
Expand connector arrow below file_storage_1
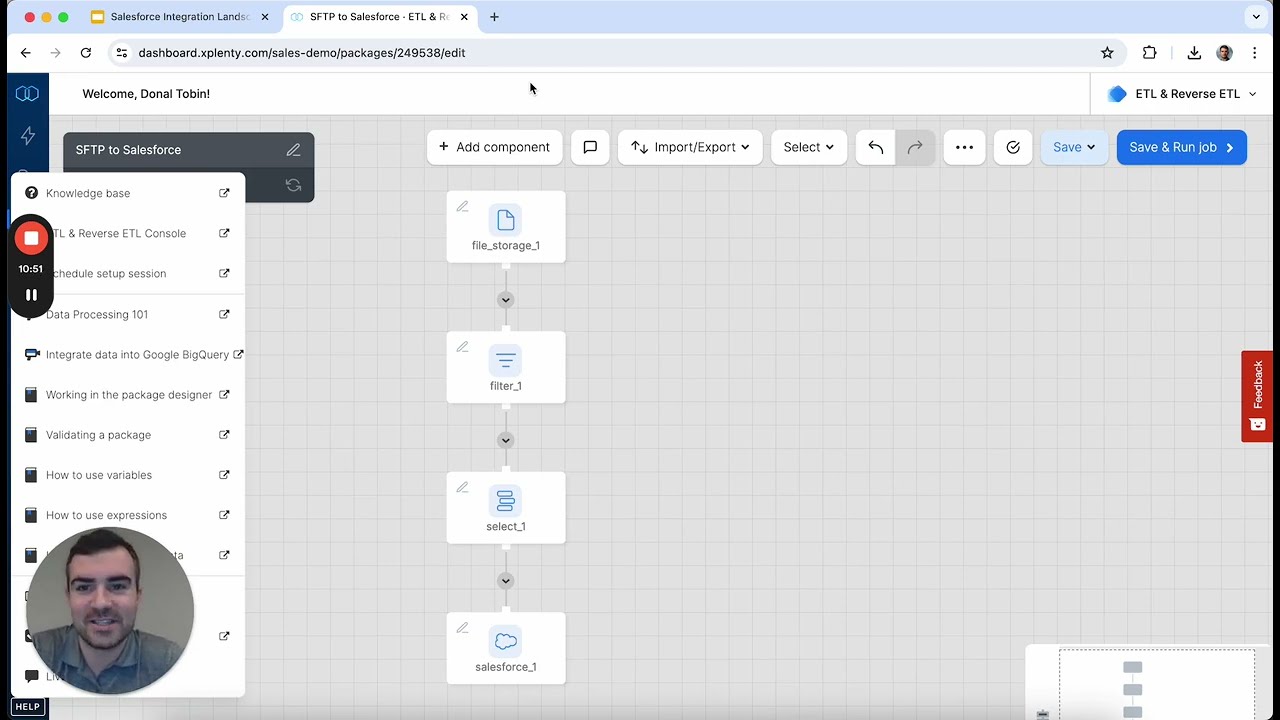click(506, 300)
